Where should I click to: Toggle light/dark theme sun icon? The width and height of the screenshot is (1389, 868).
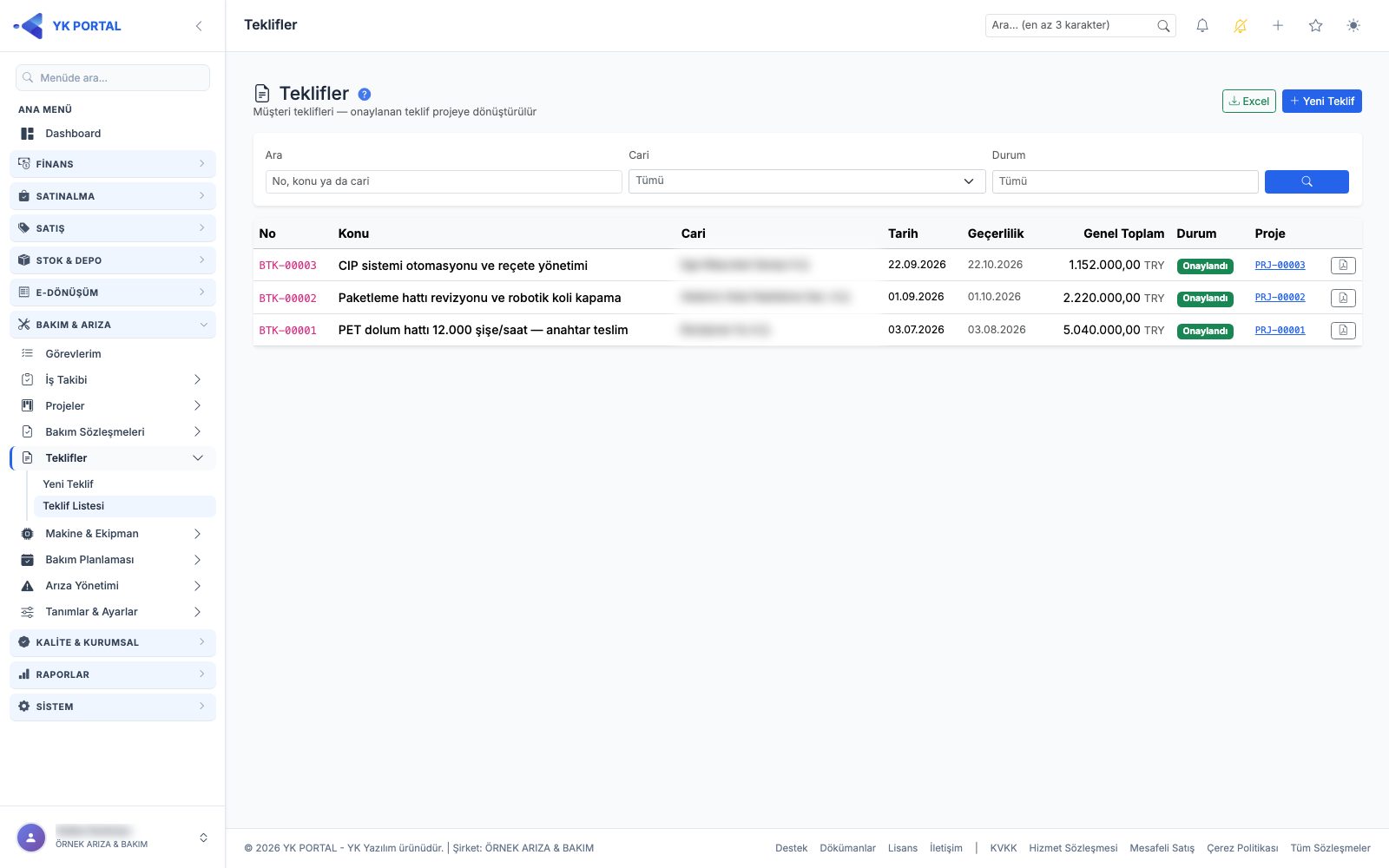1353,26
